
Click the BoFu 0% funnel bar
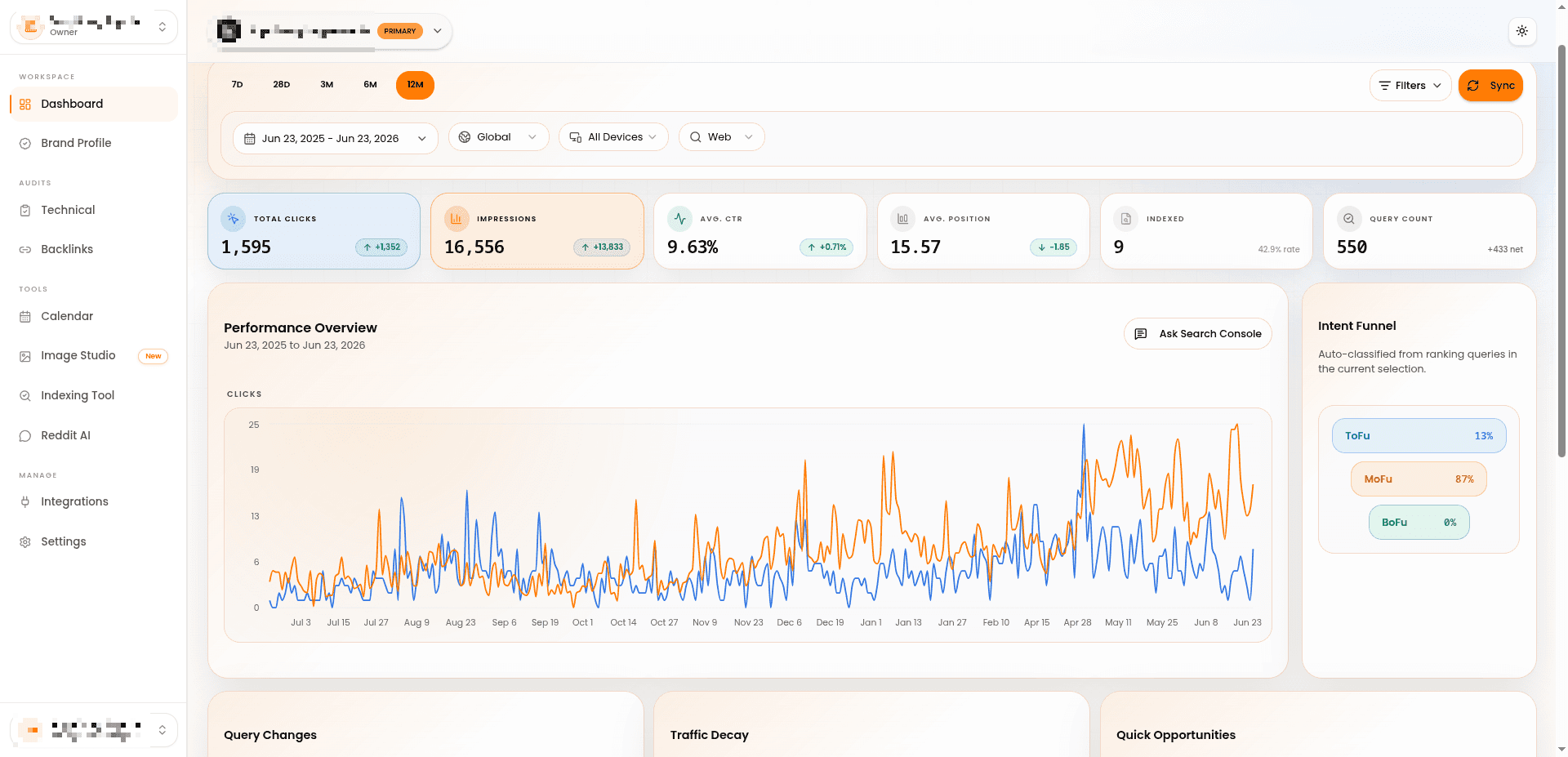1419,523
